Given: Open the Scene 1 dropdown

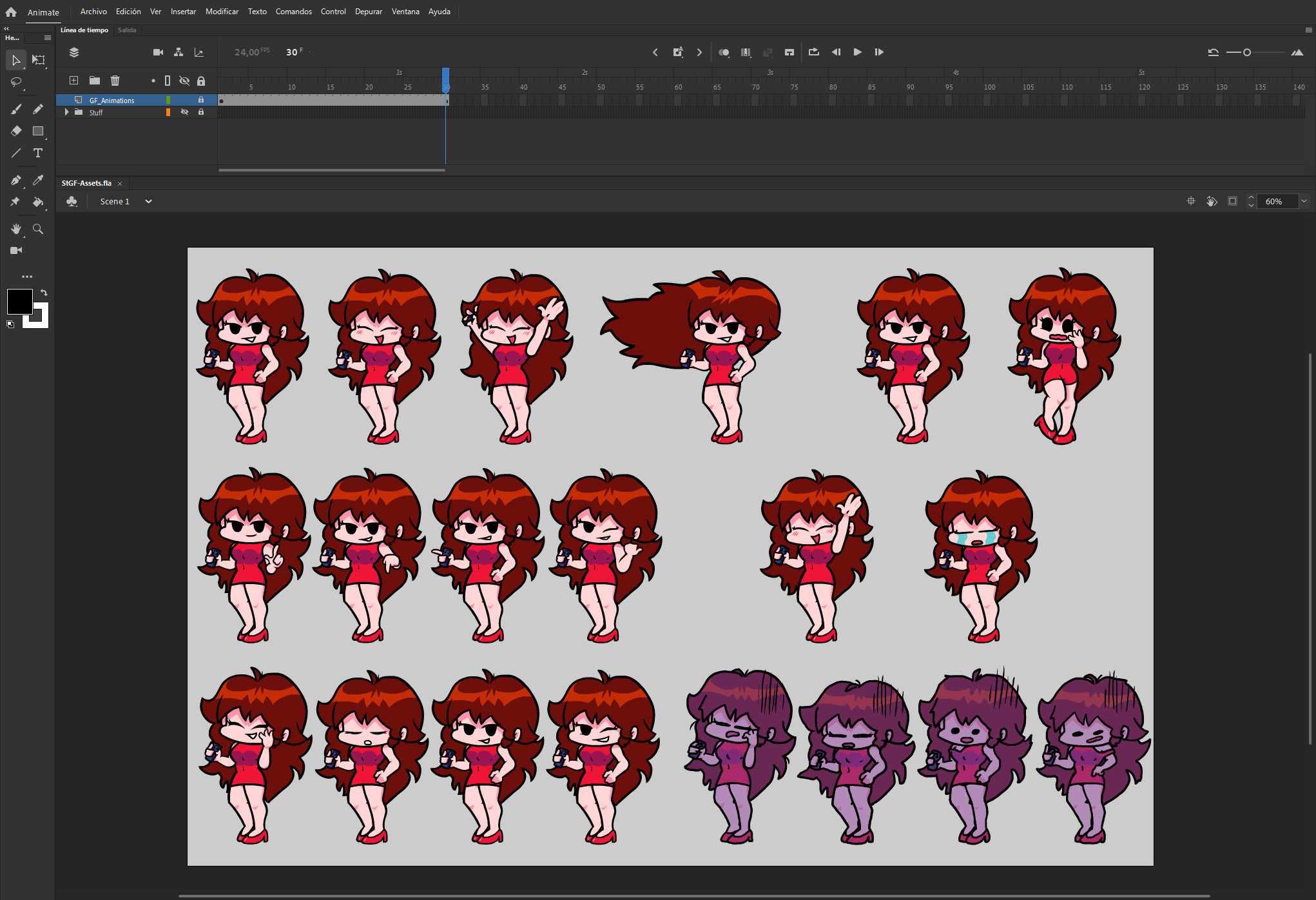Looking at the screenshot, I should pos(148,201).
